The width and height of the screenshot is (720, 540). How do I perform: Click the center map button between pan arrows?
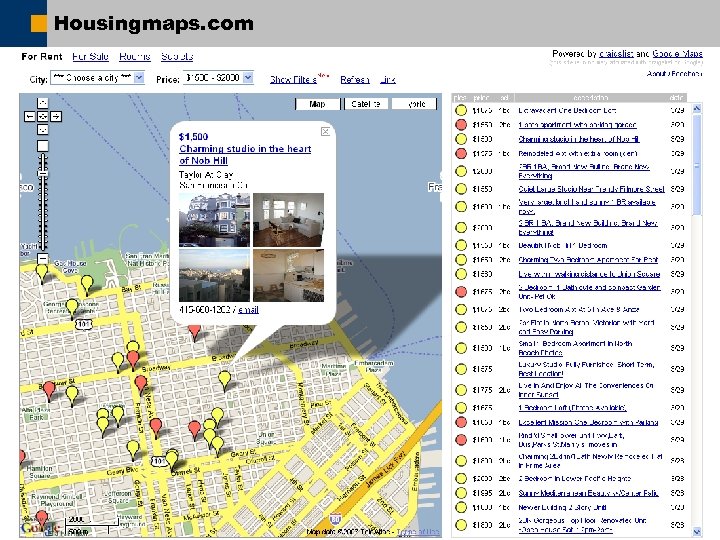click(42, 117)
